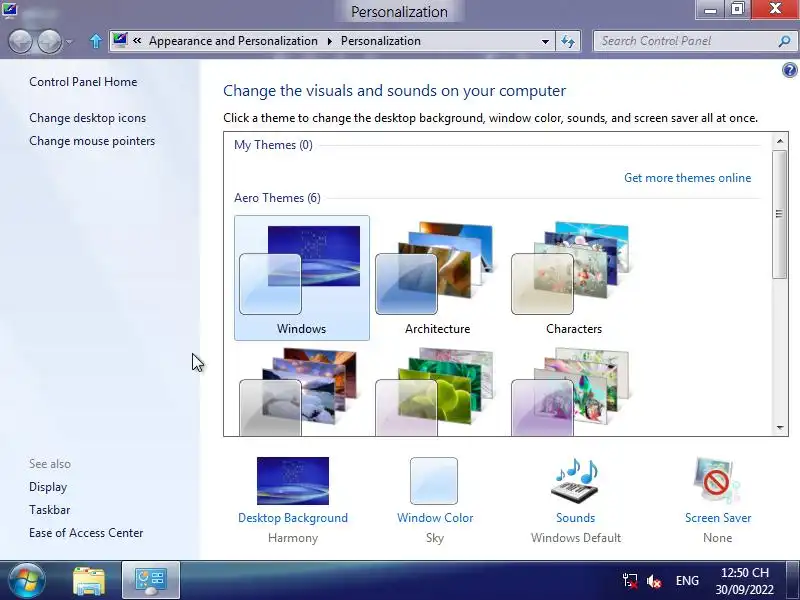The width and height of the screenshot is (800, 600).
Task: Open the Windows Start menu orb
Action: [x=26, y=581]
